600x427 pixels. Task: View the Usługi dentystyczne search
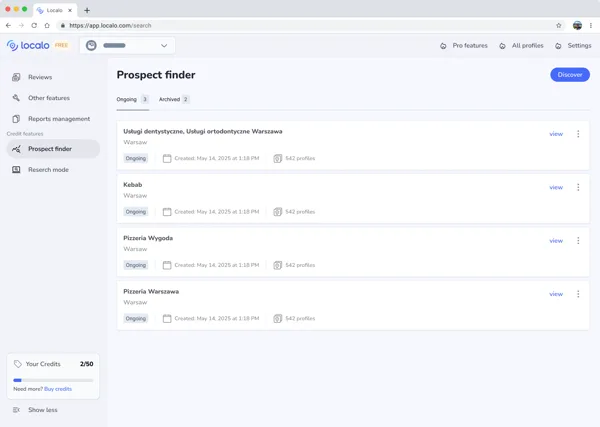click(x=556, y=134)
